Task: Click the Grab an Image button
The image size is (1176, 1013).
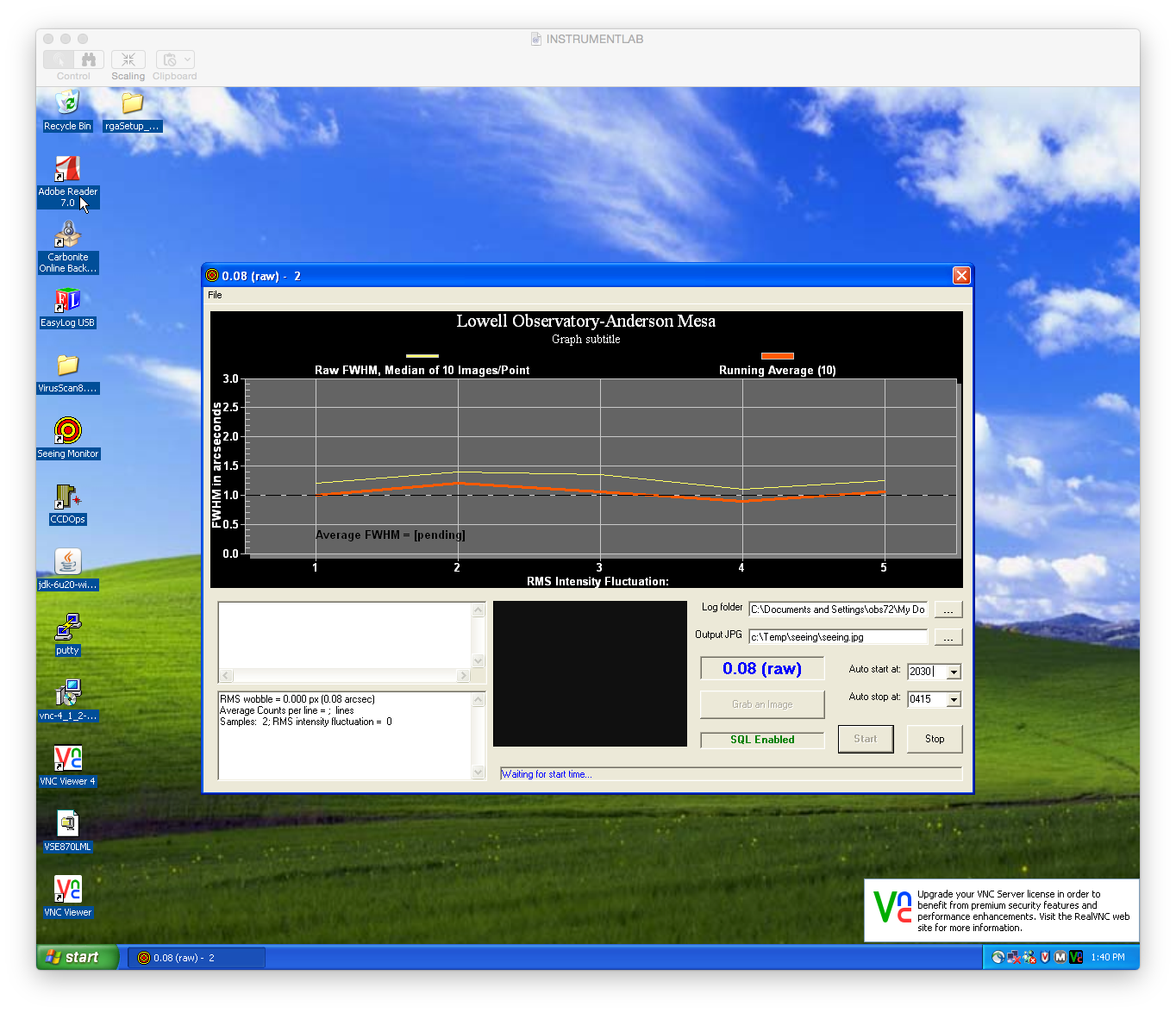Action: 762,704
